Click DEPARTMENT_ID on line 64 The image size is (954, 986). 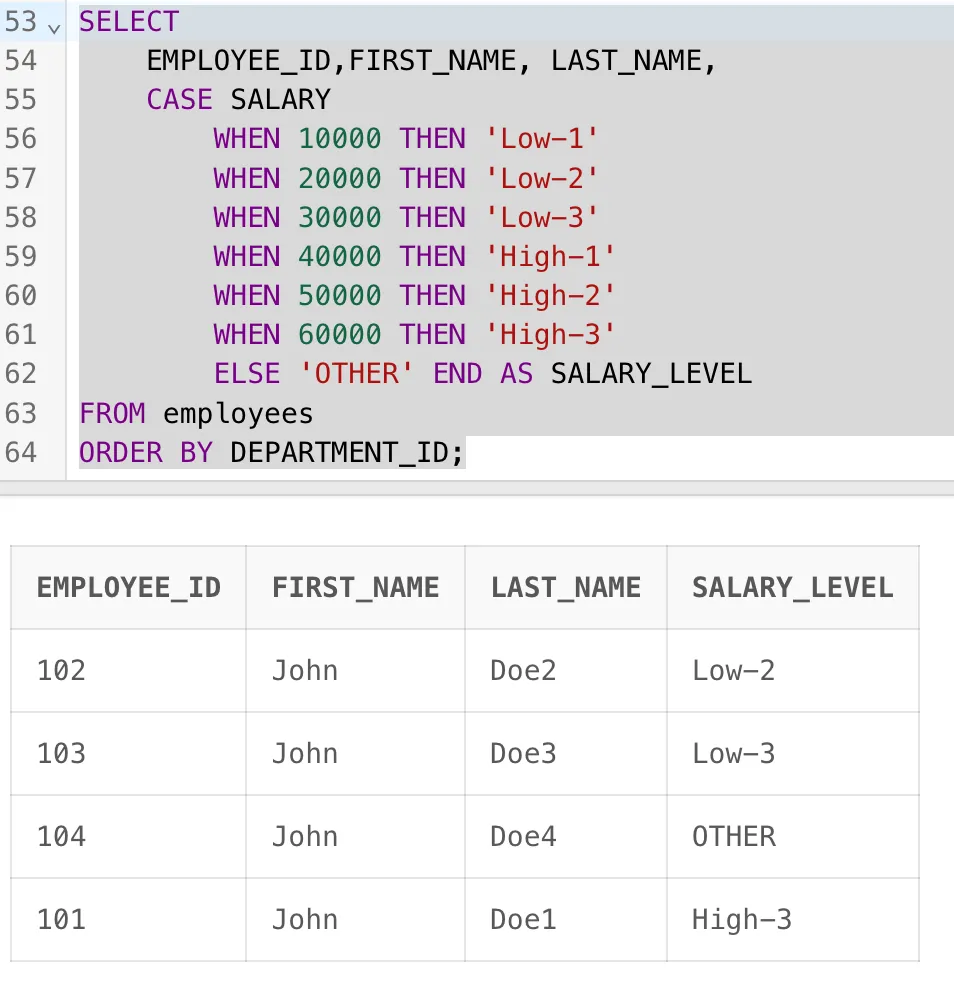point(340,453)
